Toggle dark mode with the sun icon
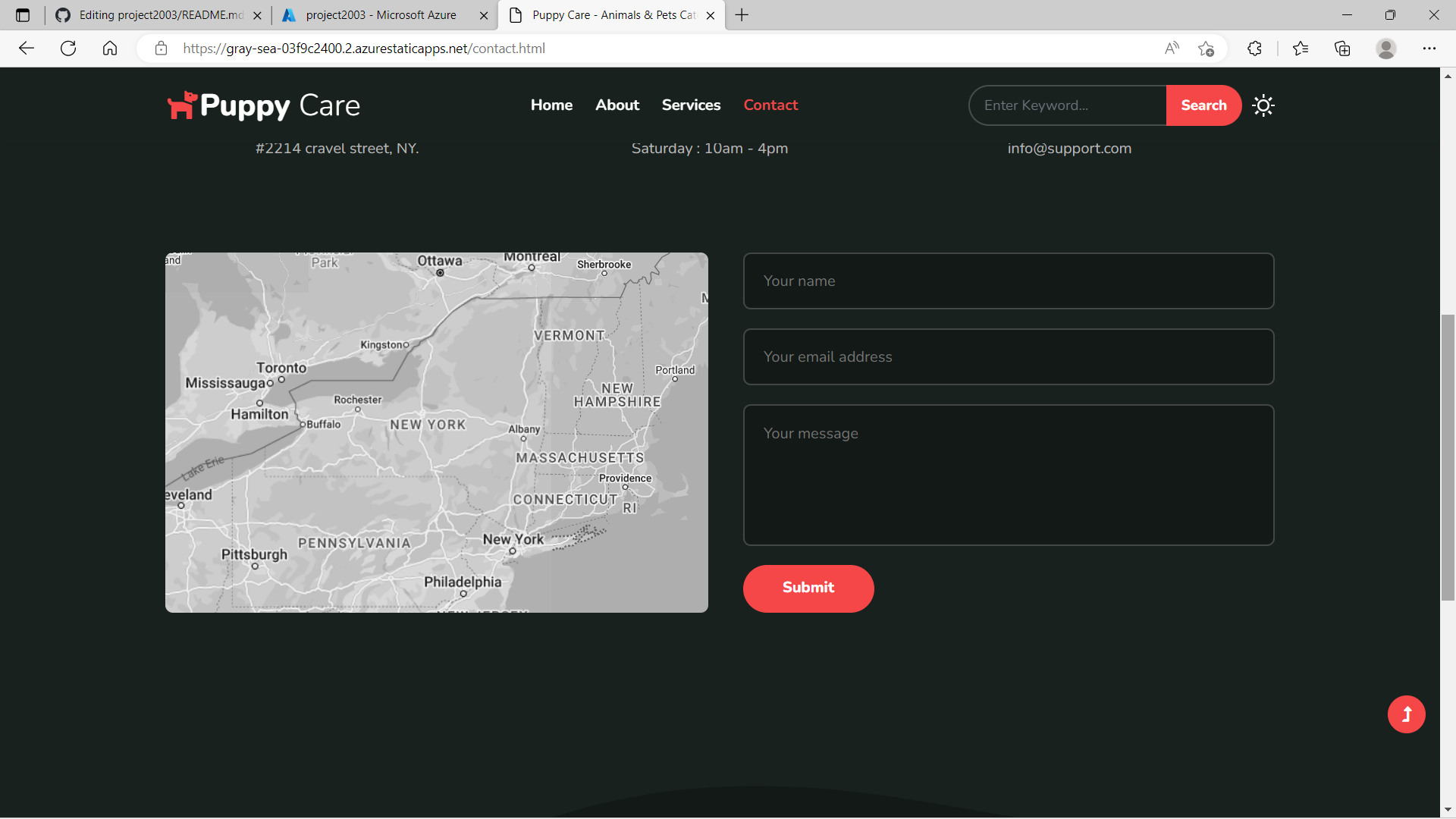This screenshot has width=1456, height=819. [1263, 105]
